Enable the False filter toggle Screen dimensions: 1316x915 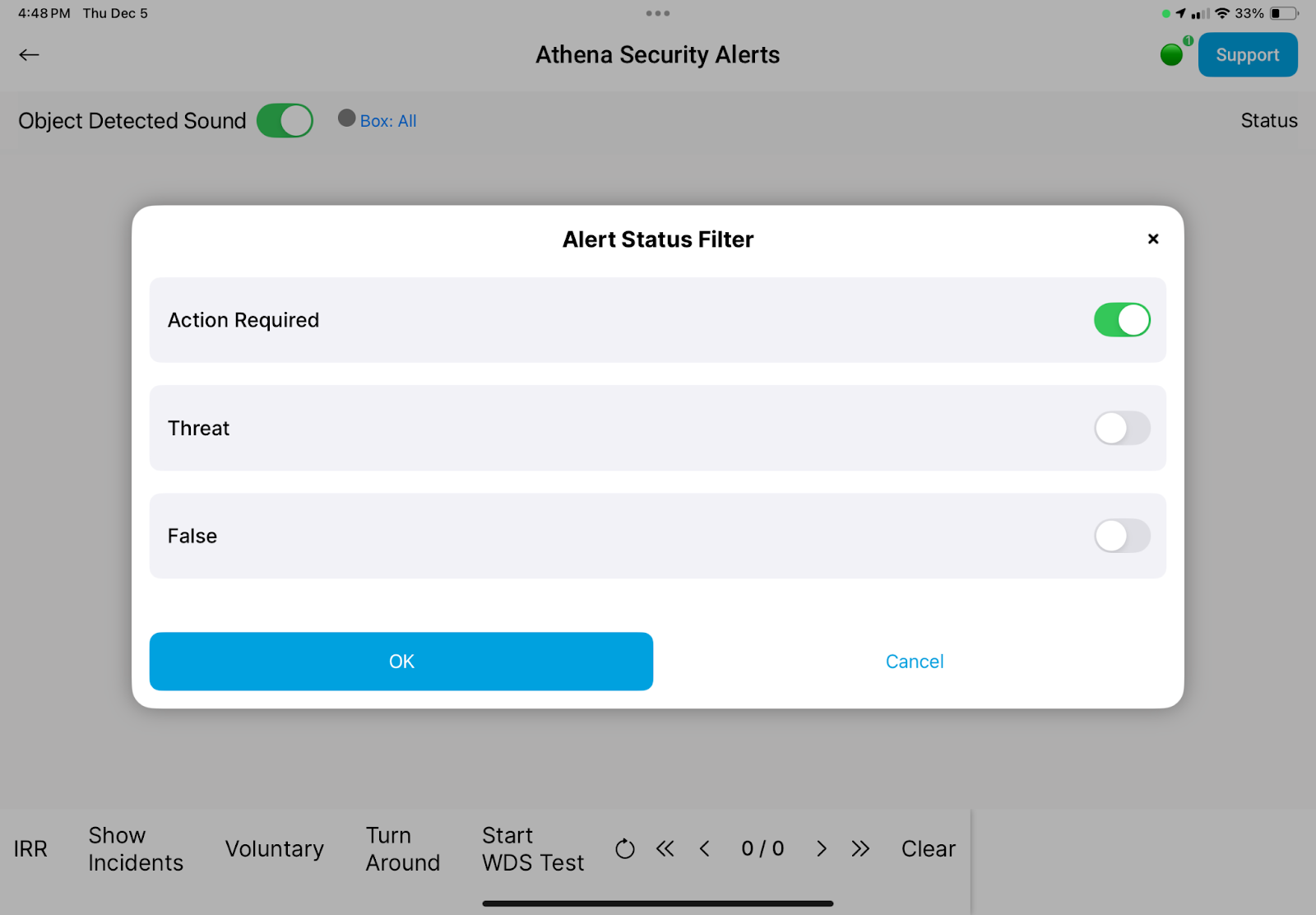click(1122, 536)
